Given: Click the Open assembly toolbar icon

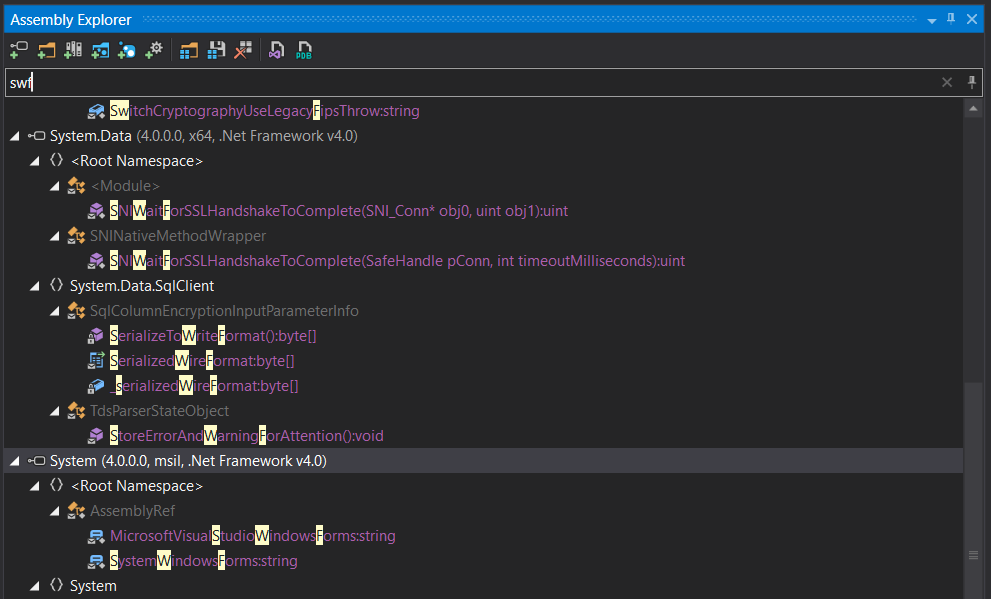Looking at the screenshot, I should coord(19,50).
